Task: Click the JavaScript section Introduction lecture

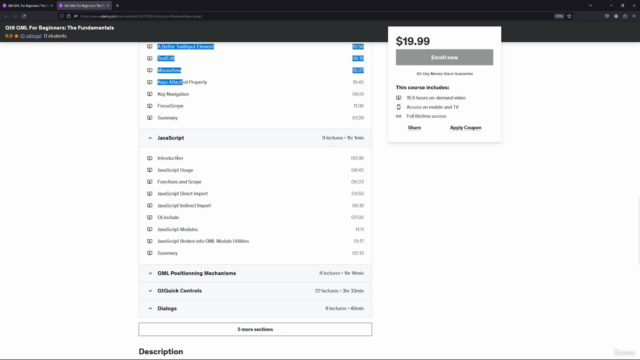Action: point(170,158)
